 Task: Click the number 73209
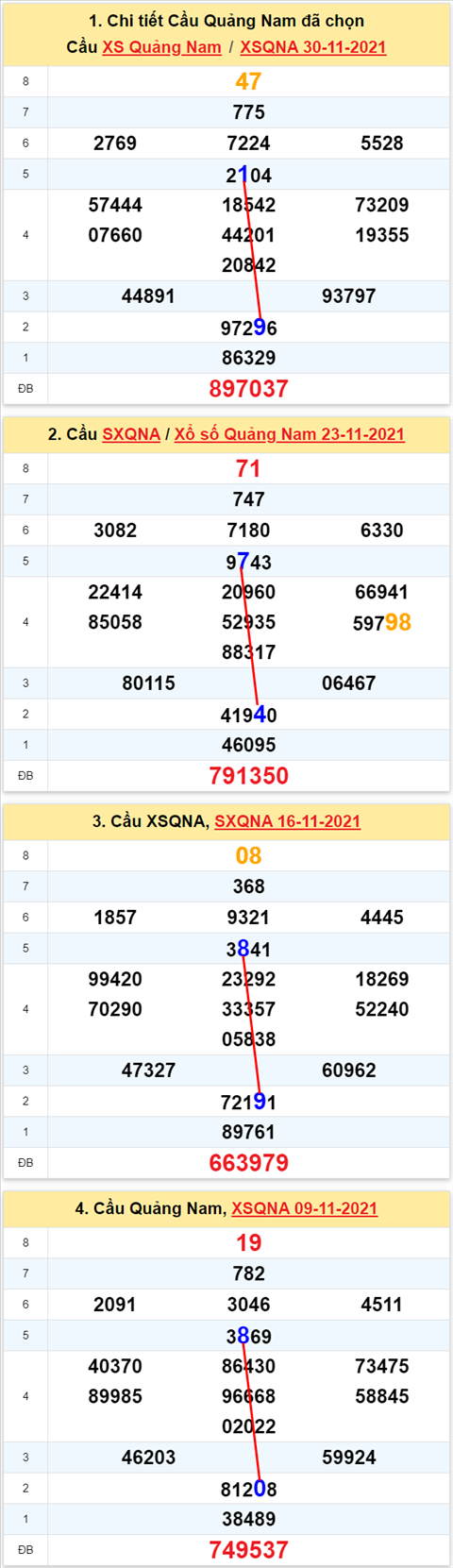(382, 205)
